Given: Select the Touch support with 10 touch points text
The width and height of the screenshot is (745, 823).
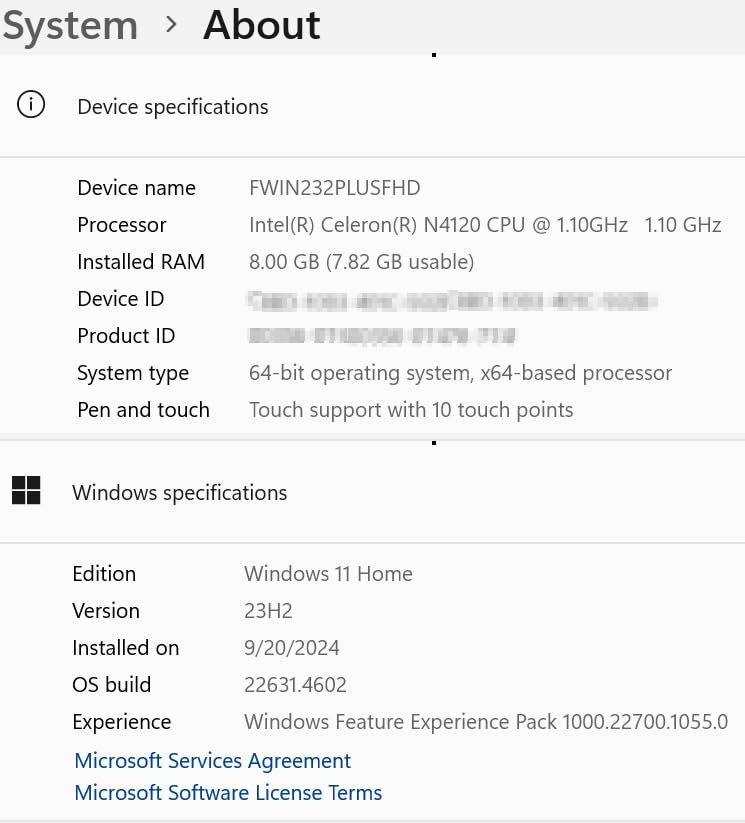Looking at the screenshot, I should point(411,410).
